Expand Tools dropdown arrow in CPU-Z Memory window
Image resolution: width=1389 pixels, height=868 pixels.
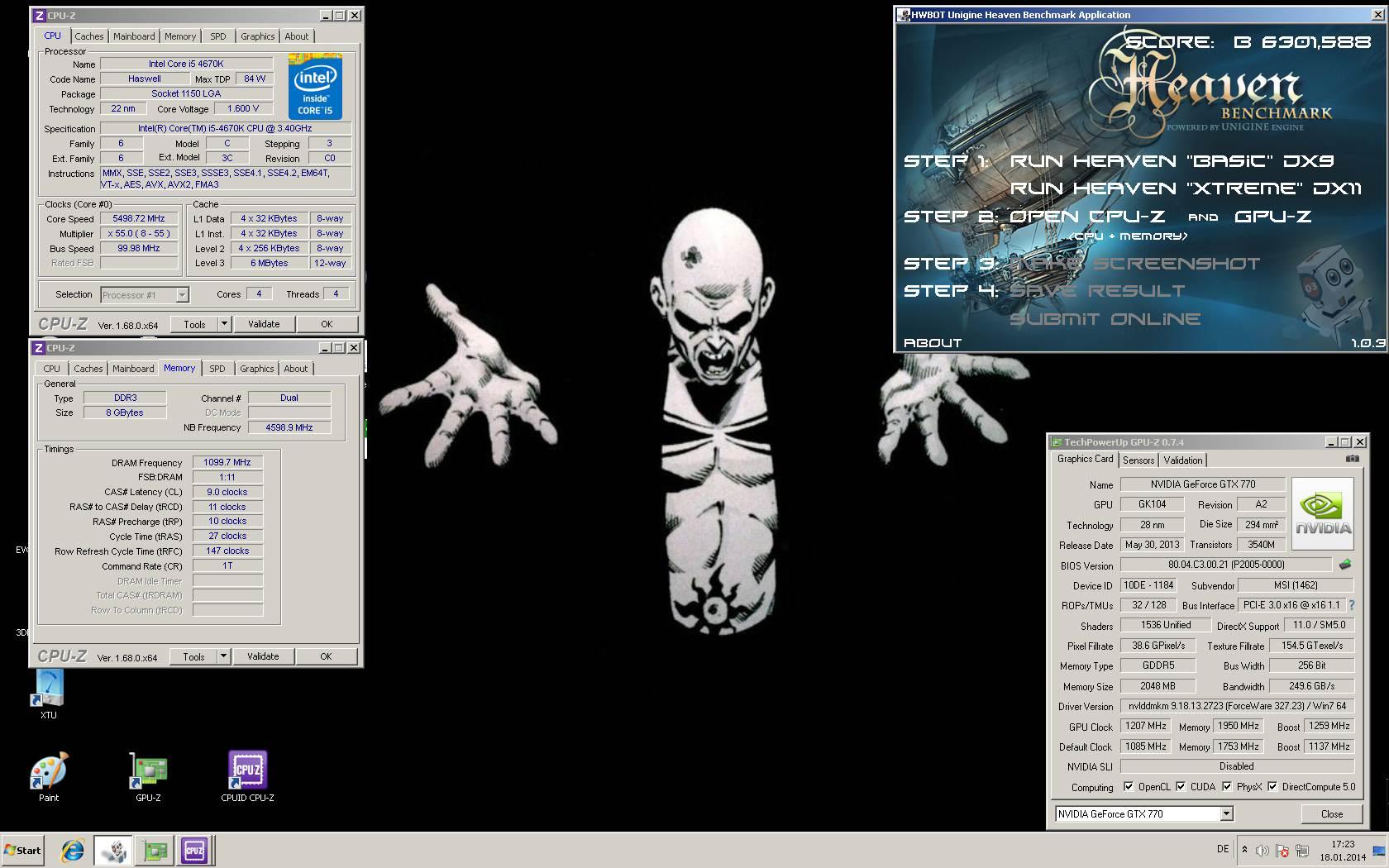223,656
